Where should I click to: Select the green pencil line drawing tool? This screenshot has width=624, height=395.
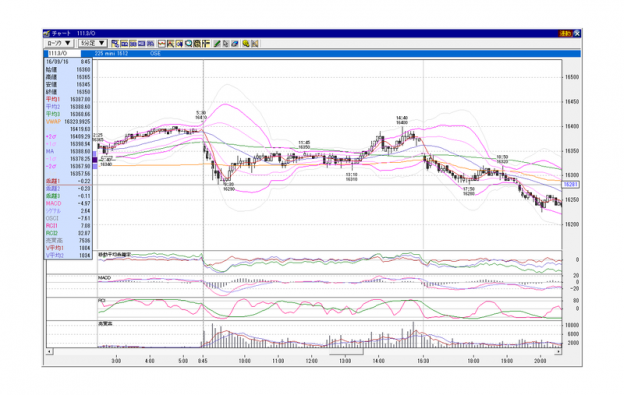[x=217, y=43]
